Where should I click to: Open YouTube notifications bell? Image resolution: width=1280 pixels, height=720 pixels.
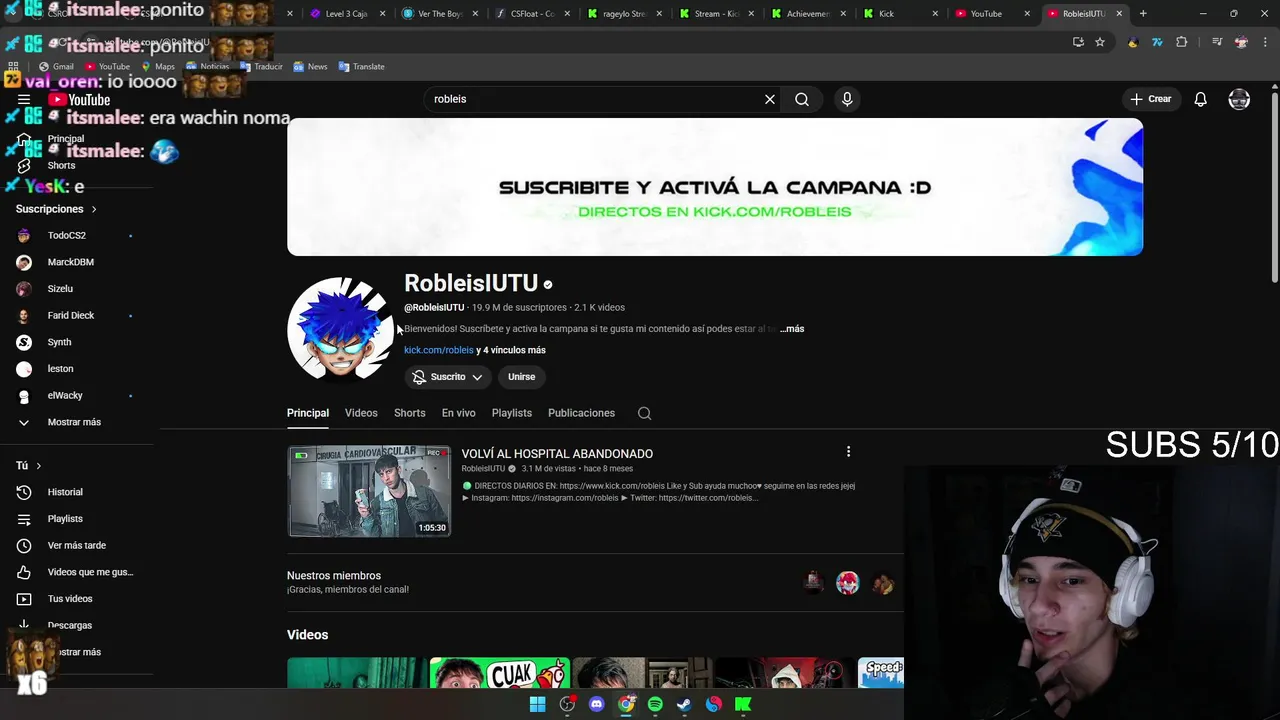(1200, 99)
